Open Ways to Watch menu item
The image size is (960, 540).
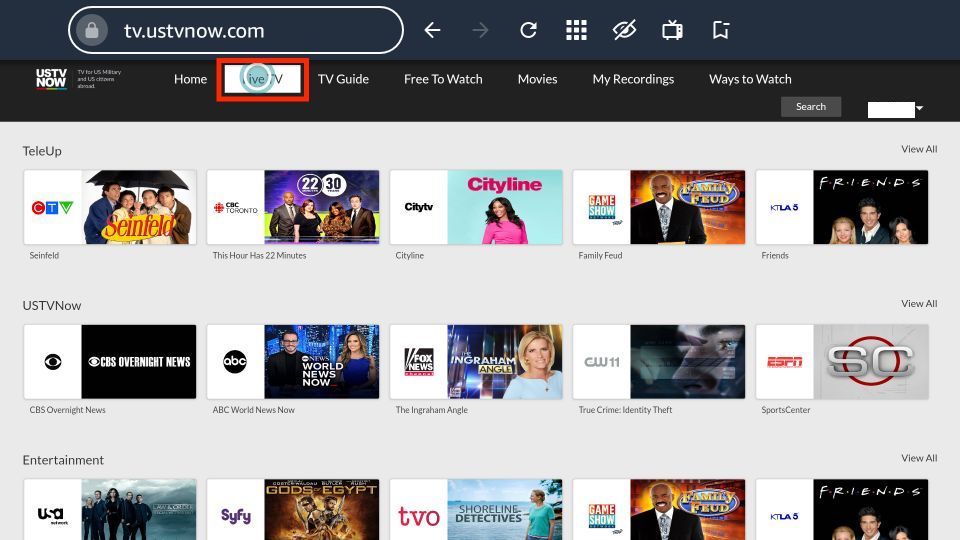[x=750, y=79]
